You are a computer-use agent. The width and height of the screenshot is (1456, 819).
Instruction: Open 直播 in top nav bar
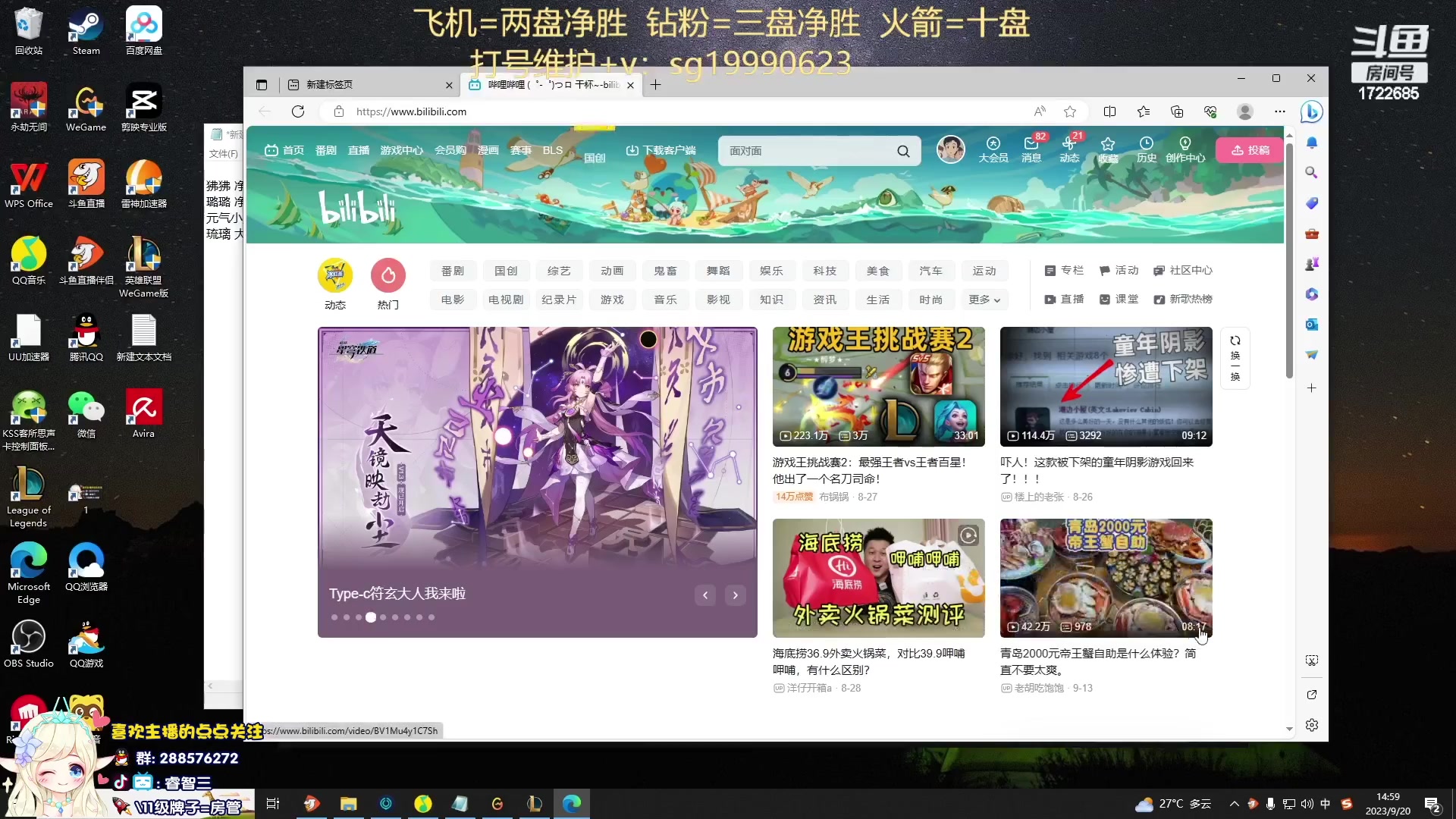tap(359, 150)
